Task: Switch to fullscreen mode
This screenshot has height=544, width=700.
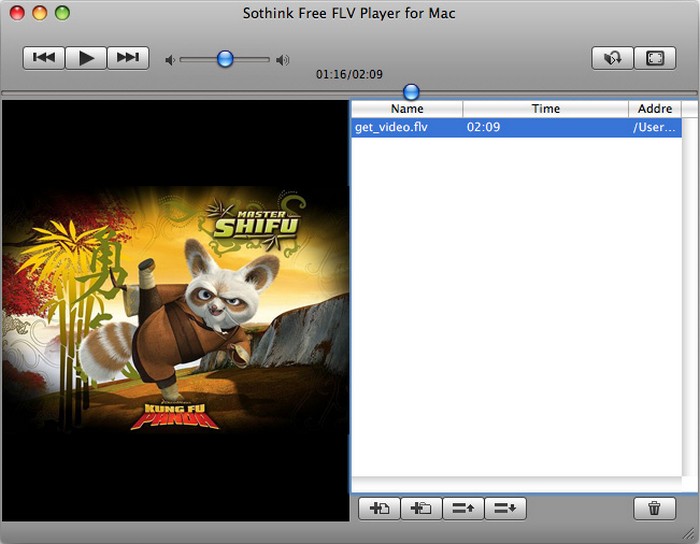Action: coord(655,58)
